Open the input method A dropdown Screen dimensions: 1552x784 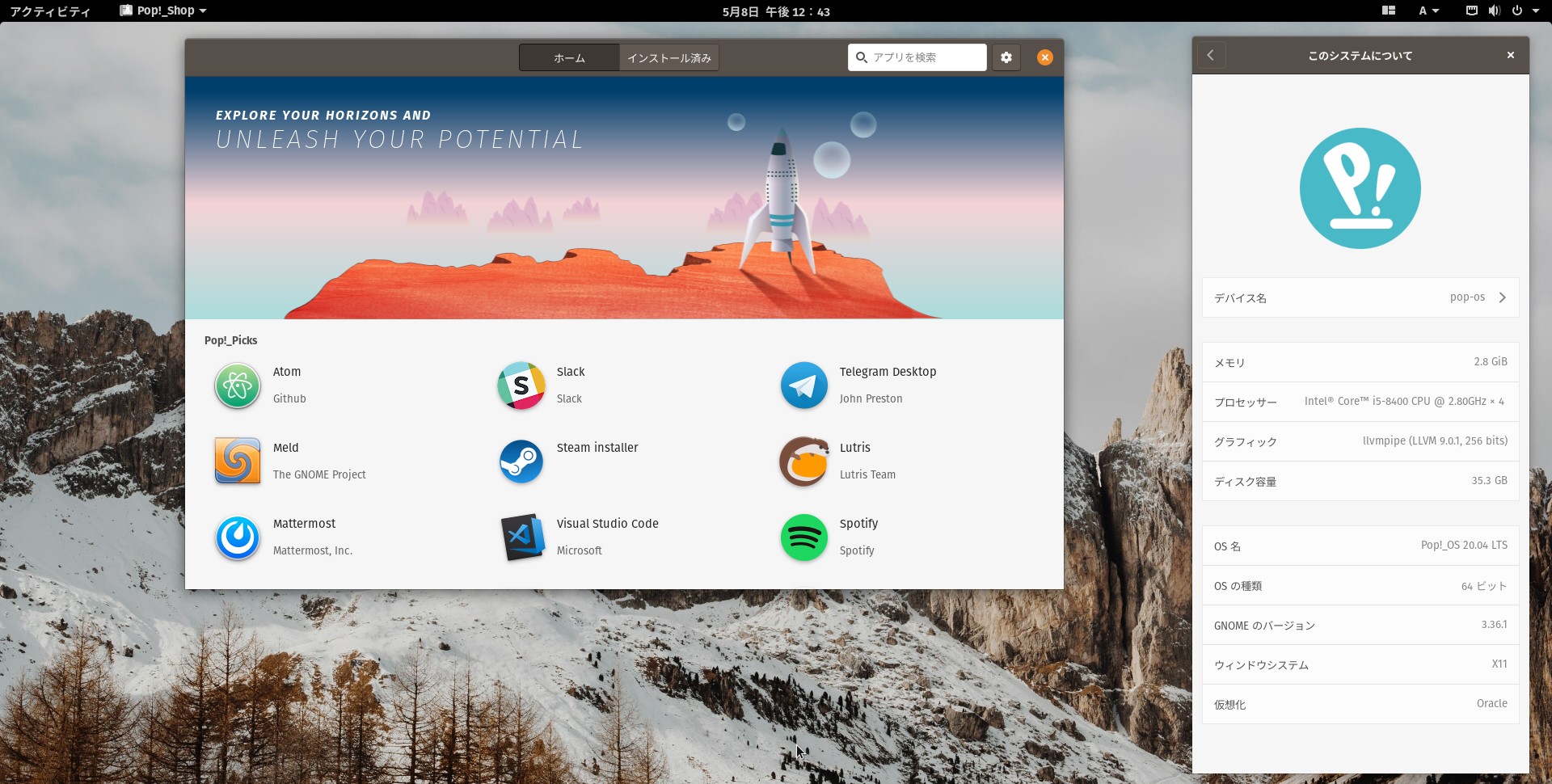pos(1428,11)
